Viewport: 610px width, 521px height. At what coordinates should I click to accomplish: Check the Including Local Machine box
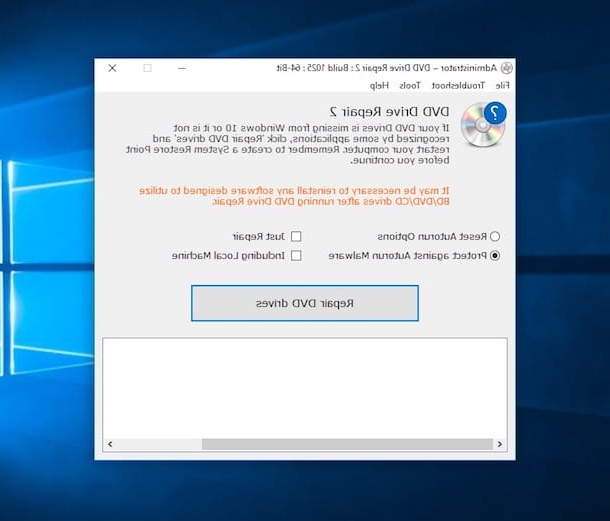[x=296, y=256]
